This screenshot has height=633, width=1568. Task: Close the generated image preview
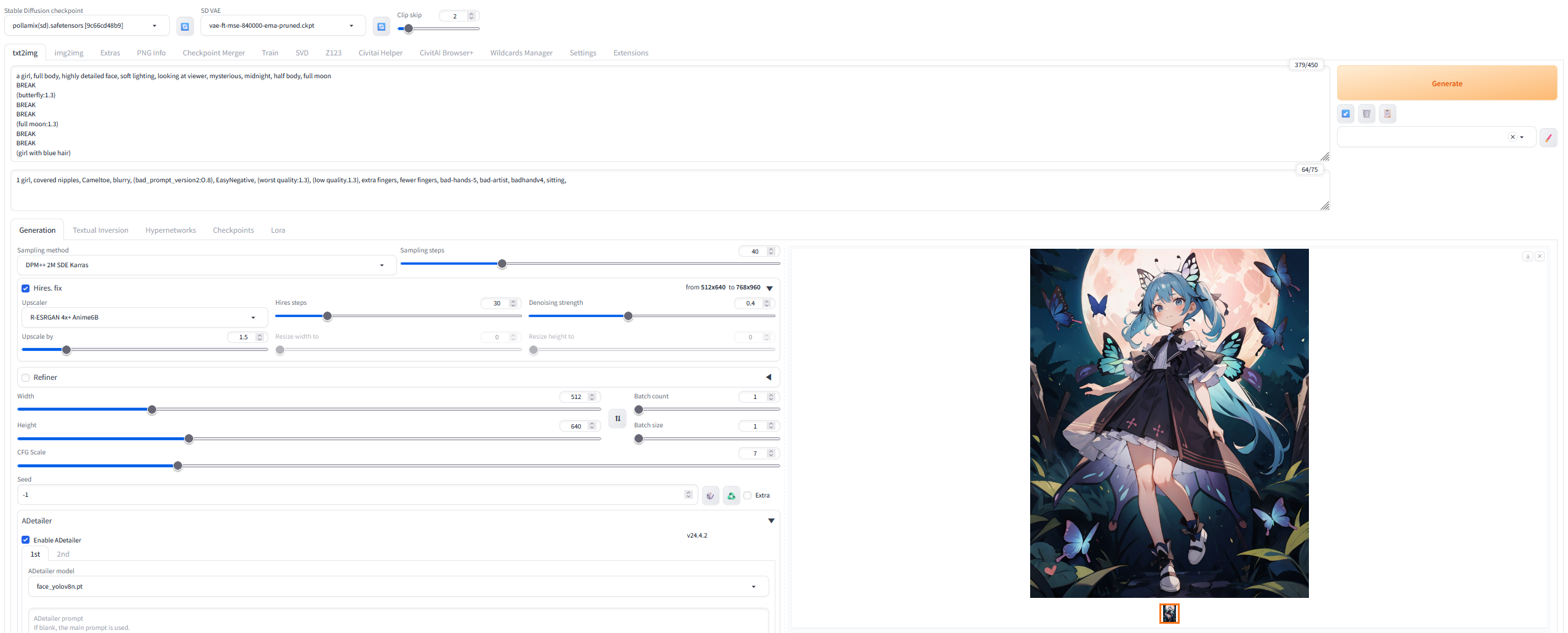pyautogui.click(x=1540, y=256)
